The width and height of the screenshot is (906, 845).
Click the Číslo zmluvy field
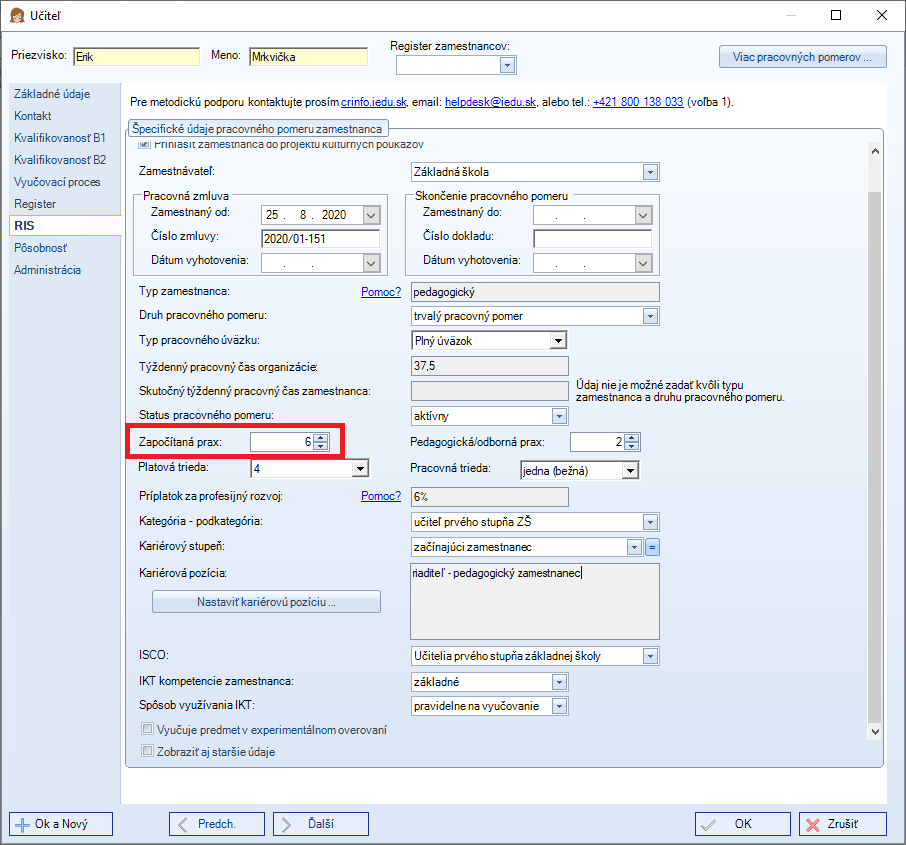coord(321,239)
